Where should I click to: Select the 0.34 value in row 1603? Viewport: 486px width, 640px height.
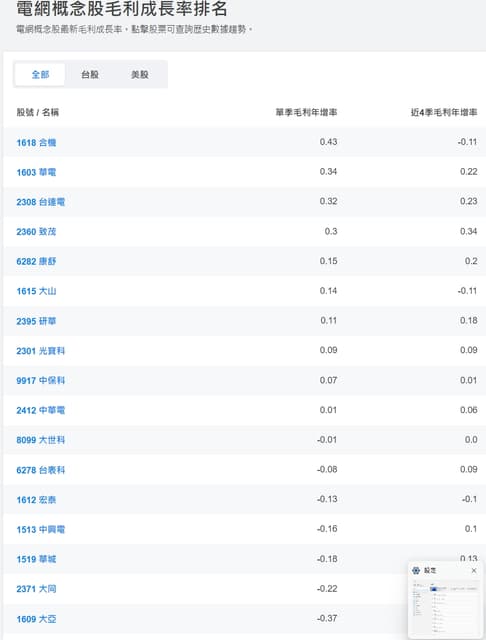pos(328,172)
